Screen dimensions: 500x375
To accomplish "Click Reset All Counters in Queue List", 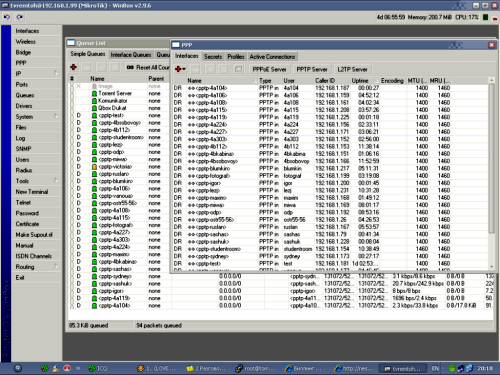I will (148, 67).
